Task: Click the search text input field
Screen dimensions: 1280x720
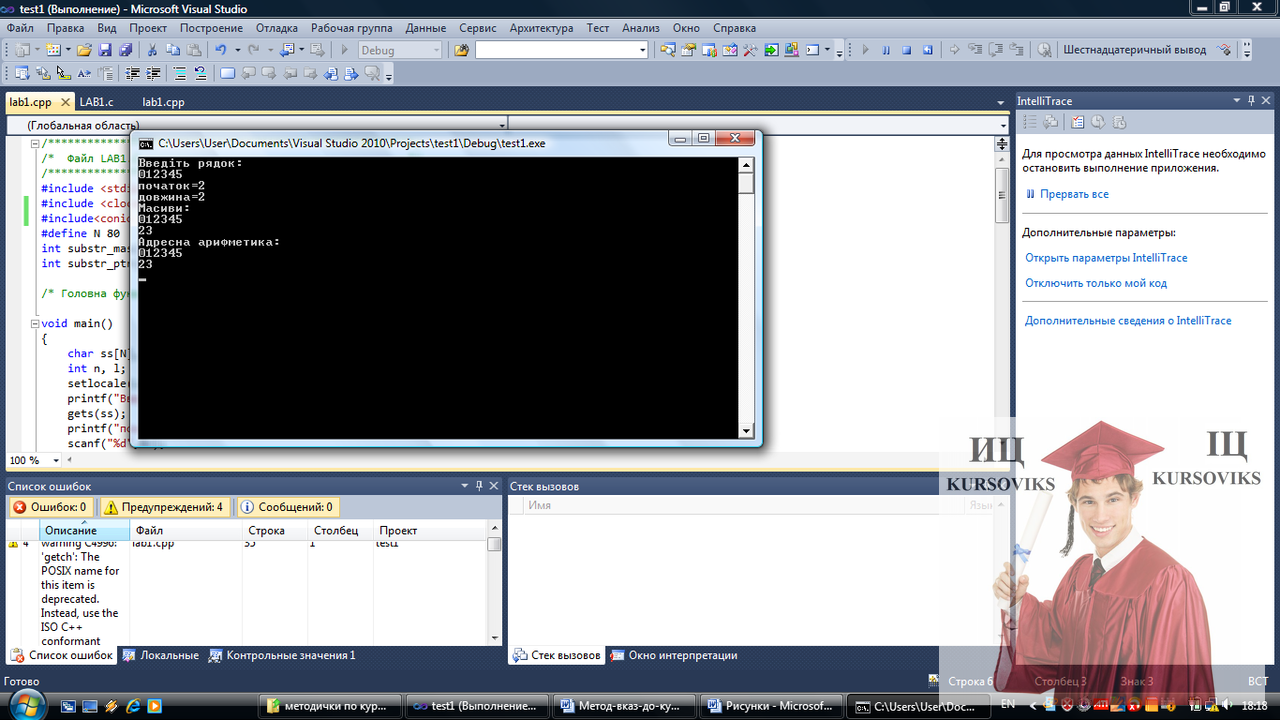Action: coord(555,50)
